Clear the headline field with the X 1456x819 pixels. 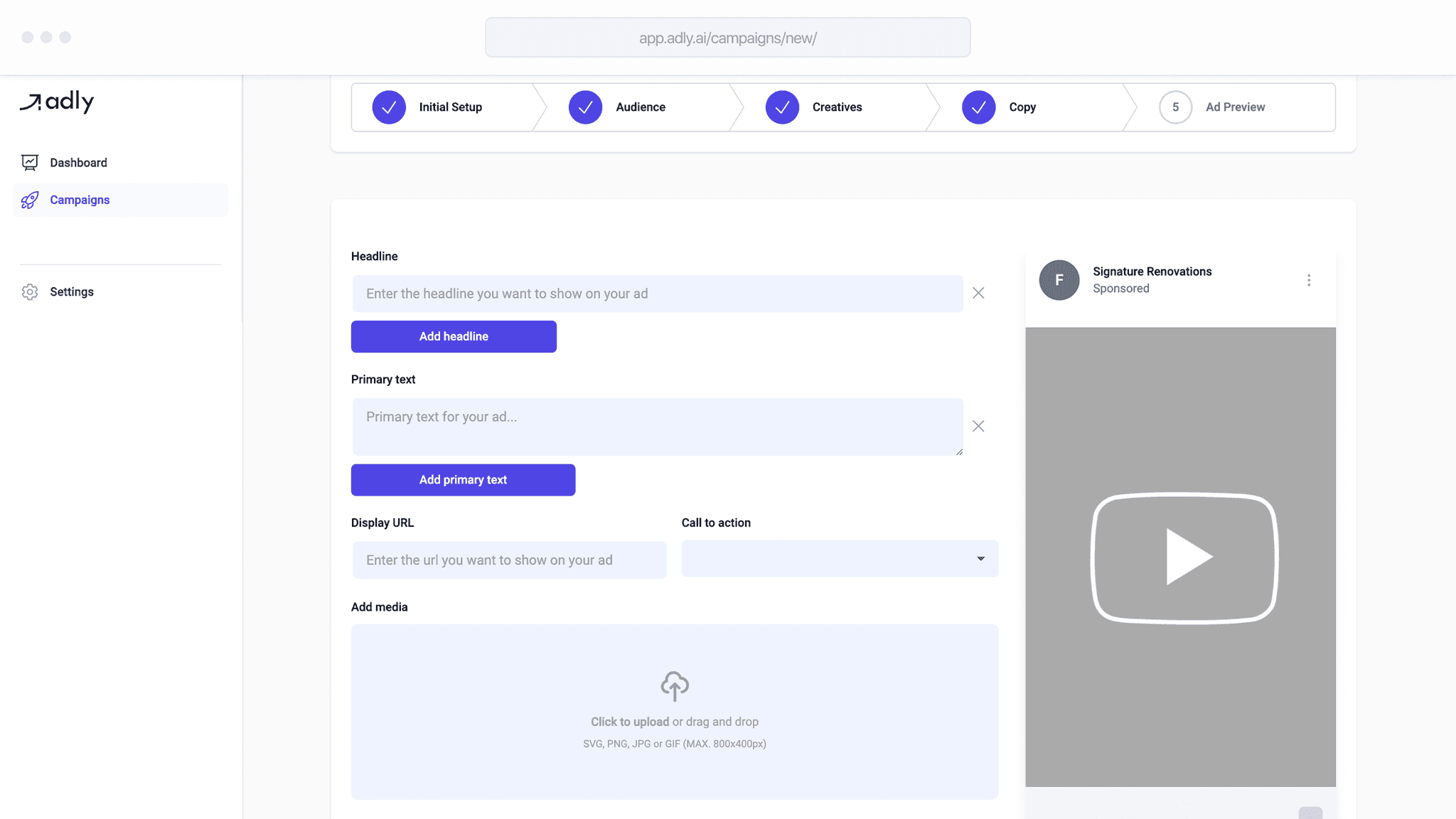click(x=978, y=293)
